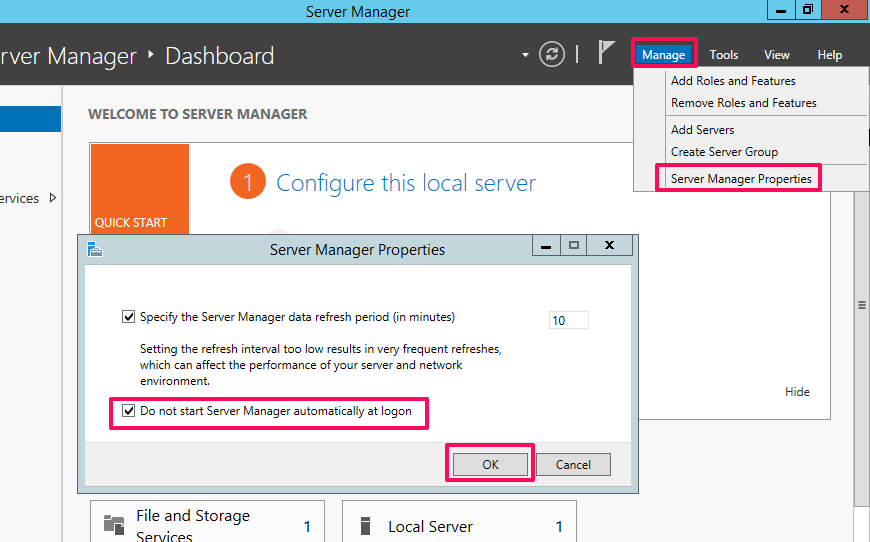Image resolution: width=870 pixels, height=542 pixels.
Task: Click the Server Manager breadcrumb text
Action: click(68, 56)
